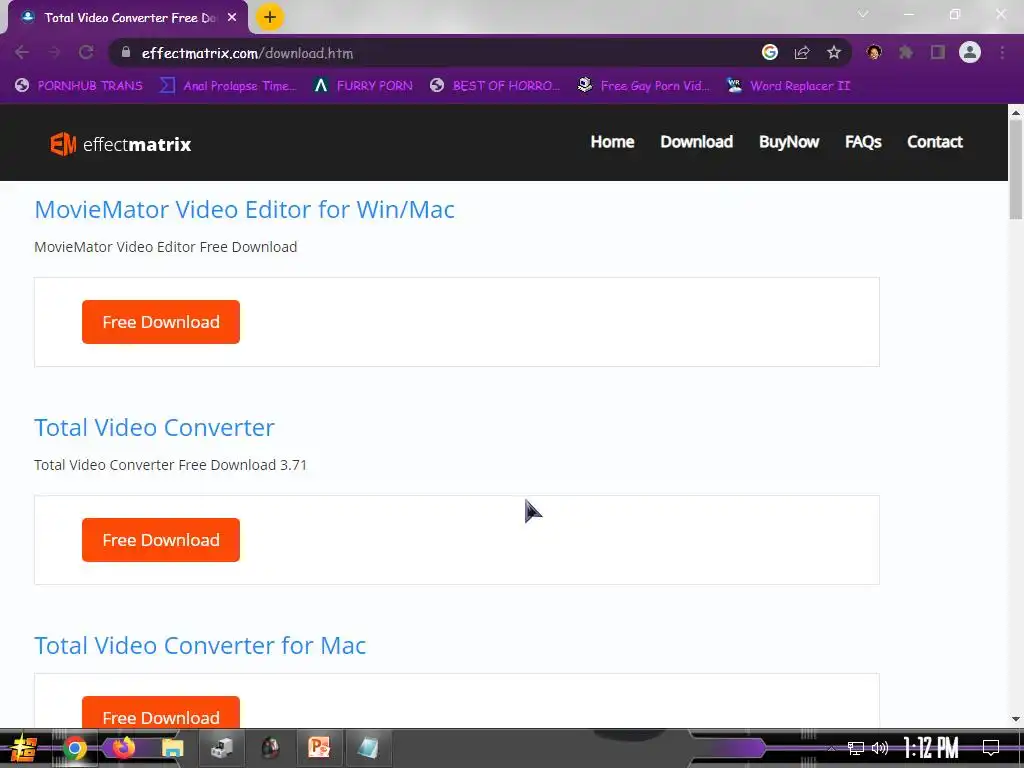Click the lock icon in the address bar
Screen dimensions: 1024x768
tap(126, 52)
